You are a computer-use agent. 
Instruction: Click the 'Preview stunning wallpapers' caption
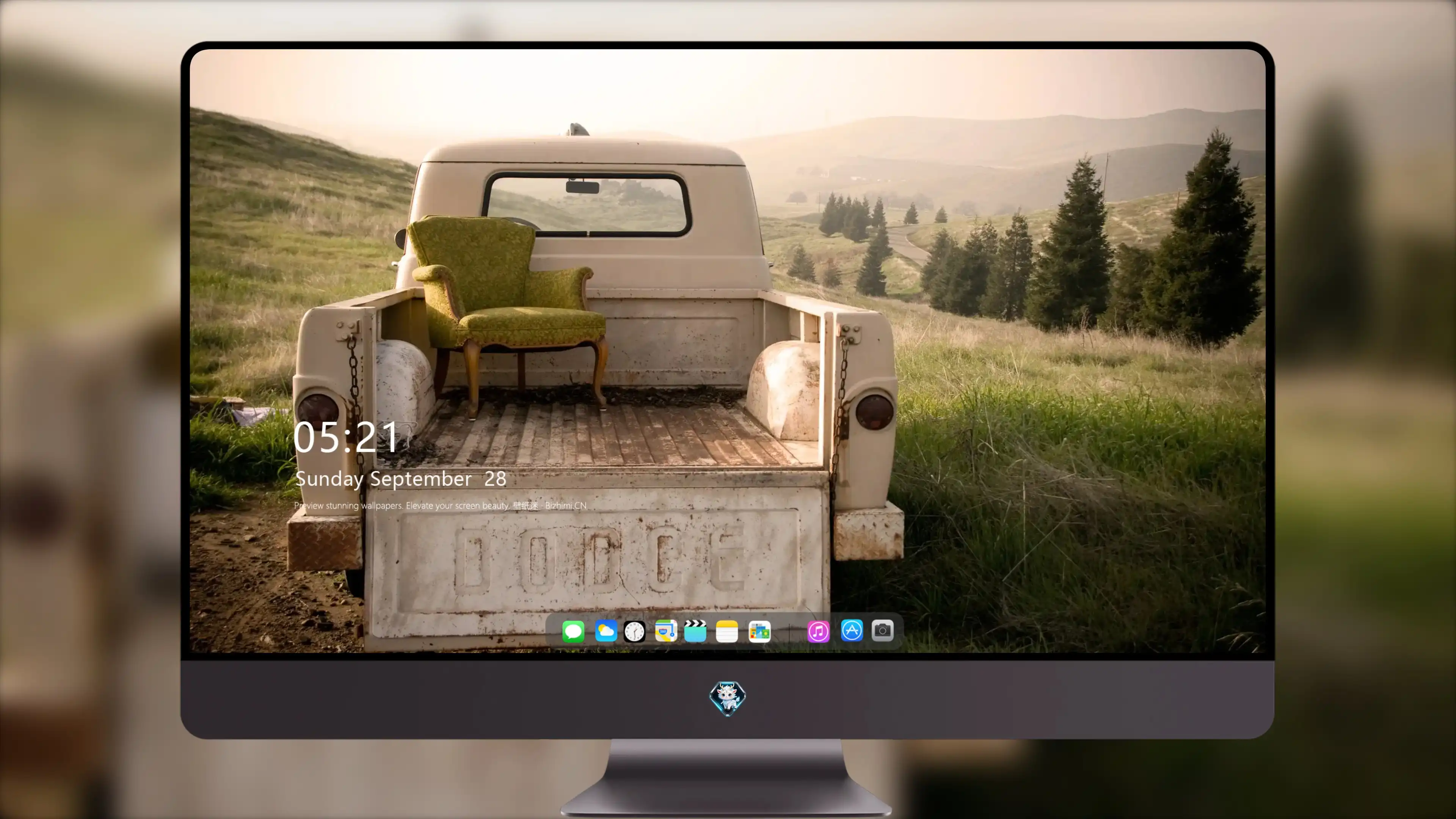tap(440, 505)
